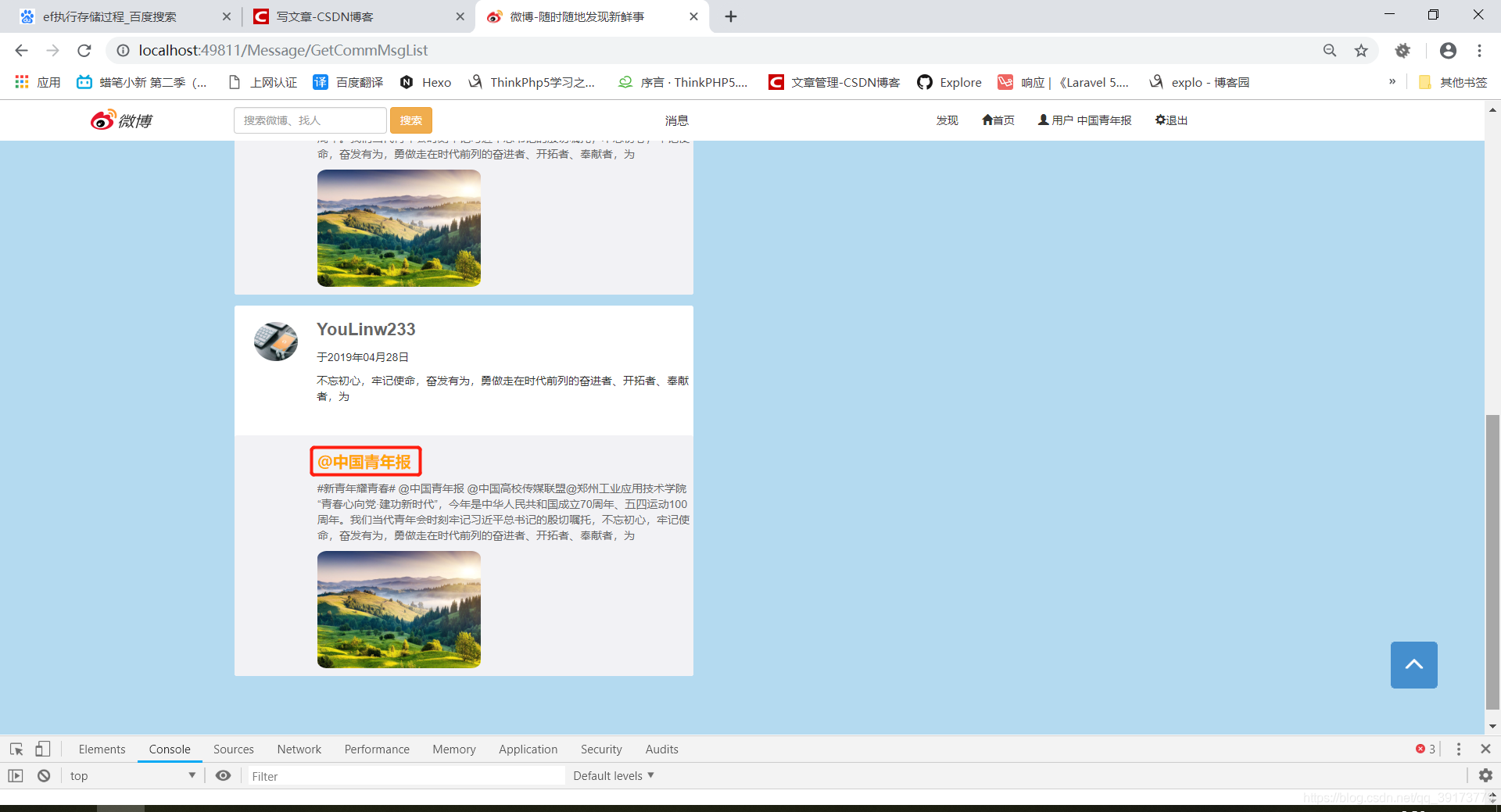Select the inspect element cursor in DevTools
Image resolution: width=1501 pixels, height=812 pixels.
[x=16, y=749]
